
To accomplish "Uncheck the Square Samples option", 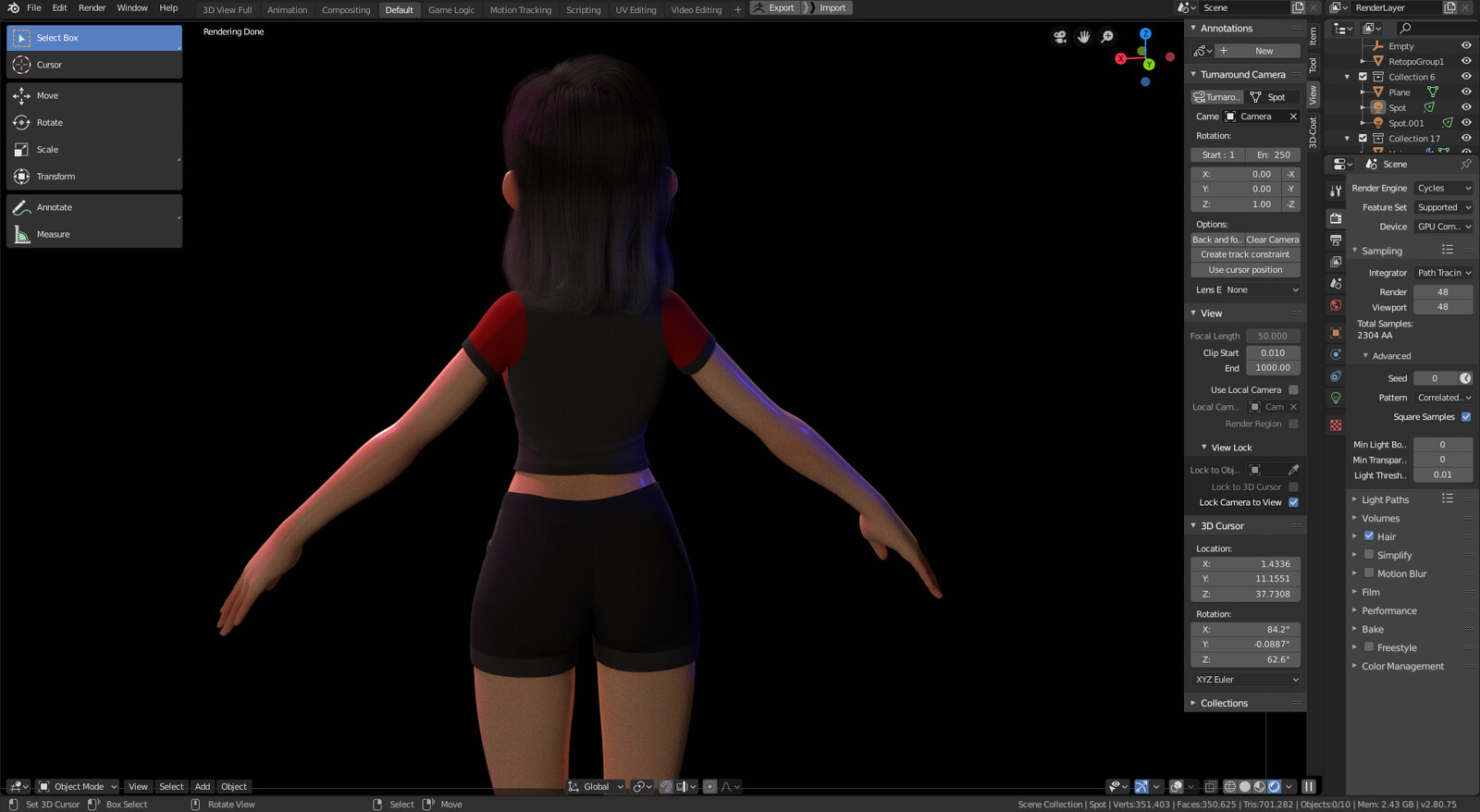I will tap(1466, 417).
